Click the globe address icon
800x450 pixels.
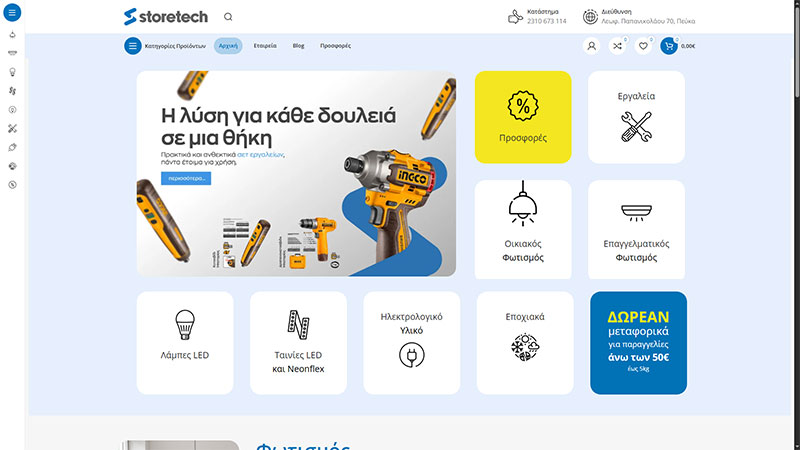590,17
